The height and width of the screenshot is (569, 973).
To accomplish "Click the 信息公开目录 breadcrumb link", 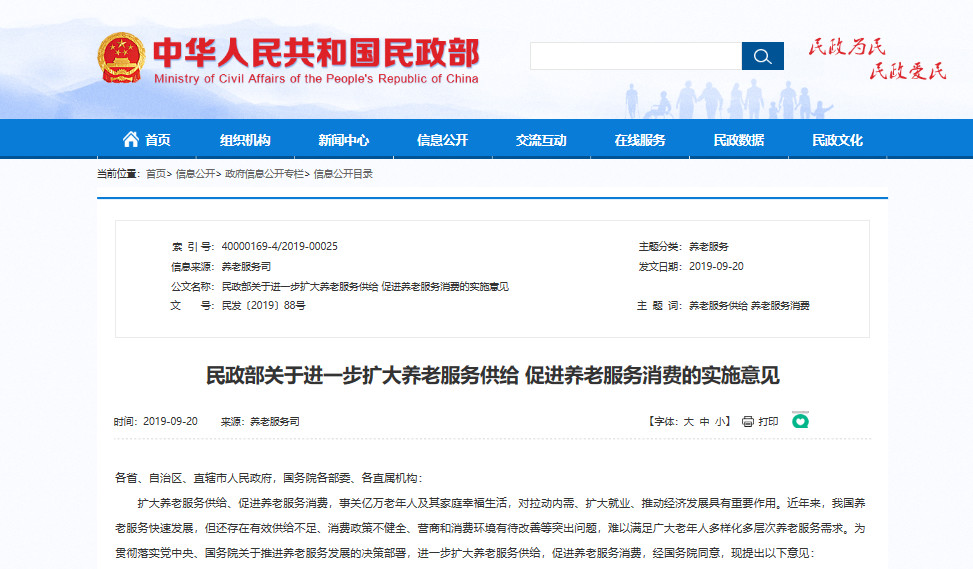I will click(343, 174).
